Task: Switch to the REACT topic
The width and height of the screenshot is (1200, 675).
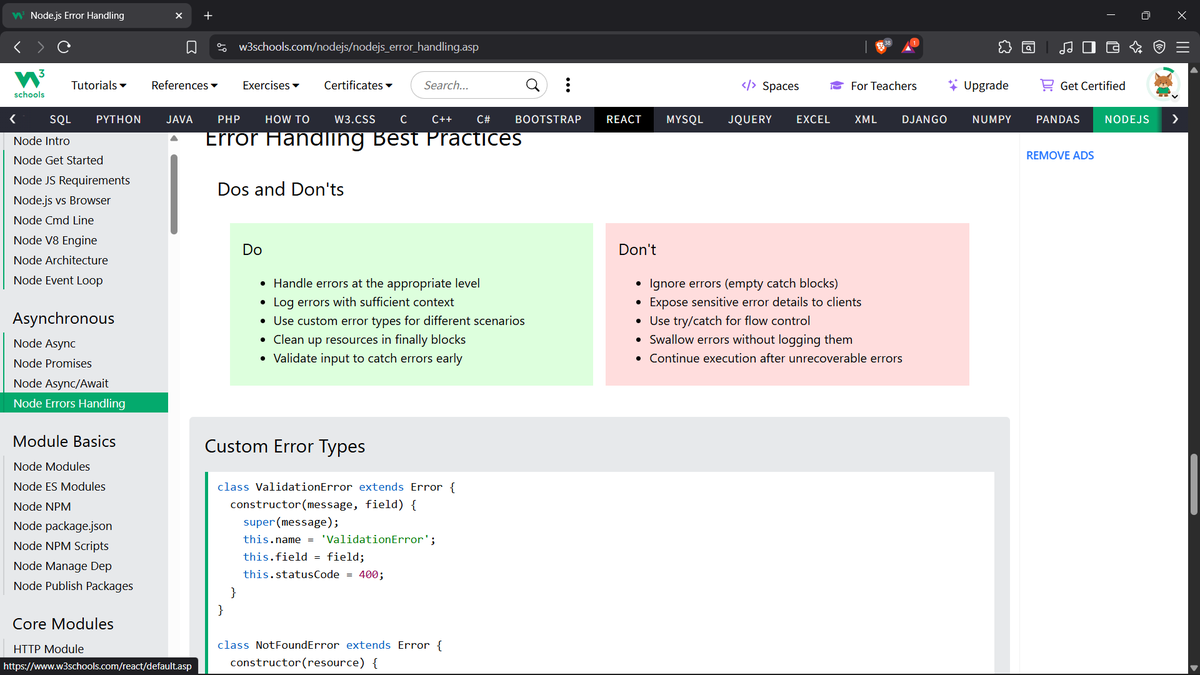Action: 624,119
